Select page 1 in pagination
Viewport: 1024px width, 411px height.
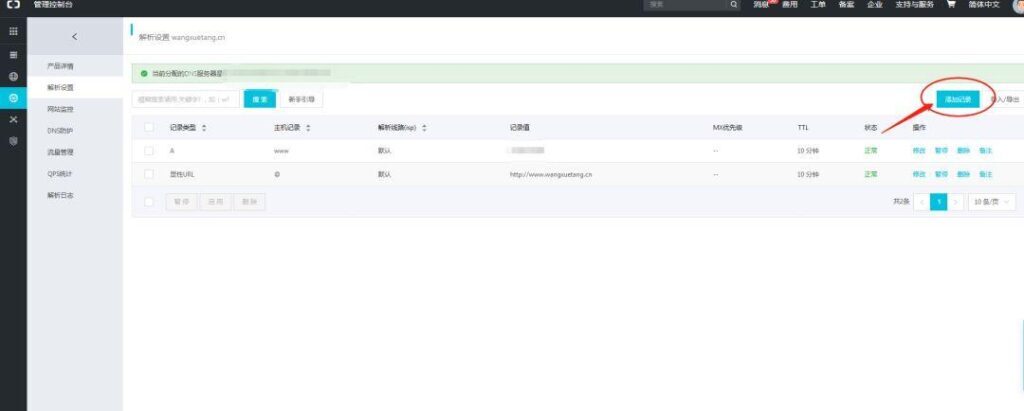click(938, 203)
